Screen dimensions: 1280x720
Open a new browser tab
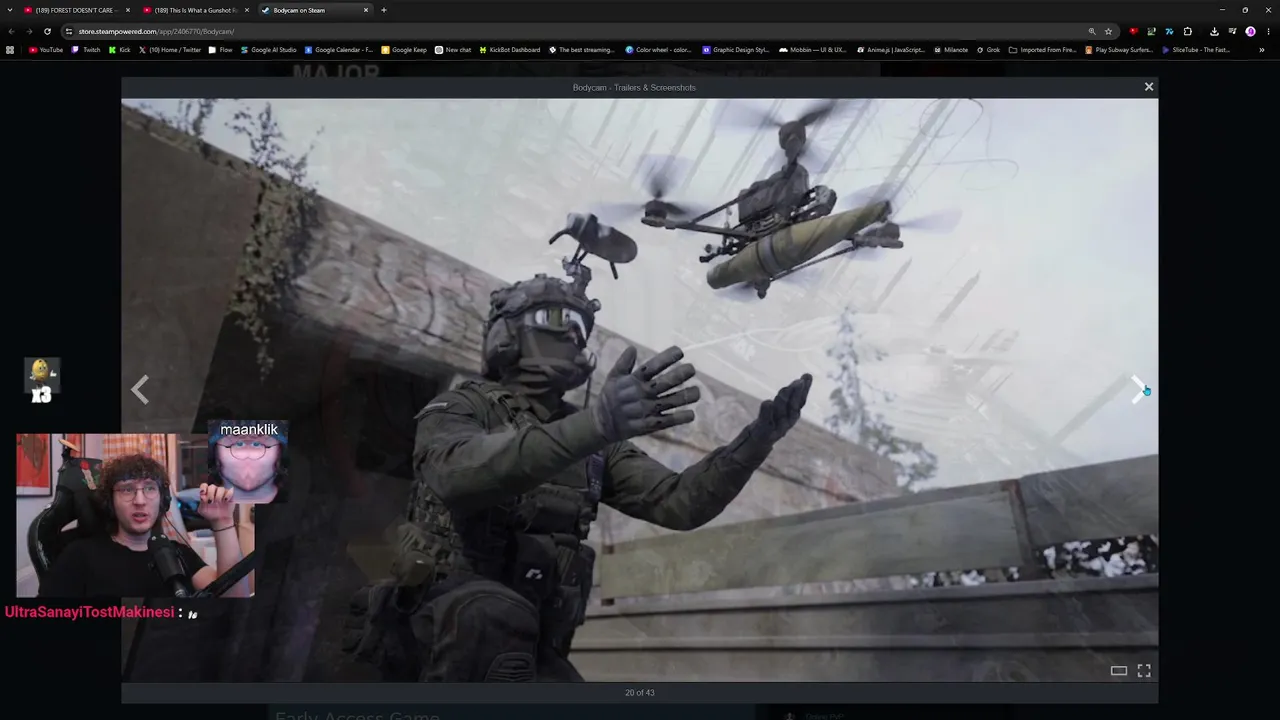384,10
